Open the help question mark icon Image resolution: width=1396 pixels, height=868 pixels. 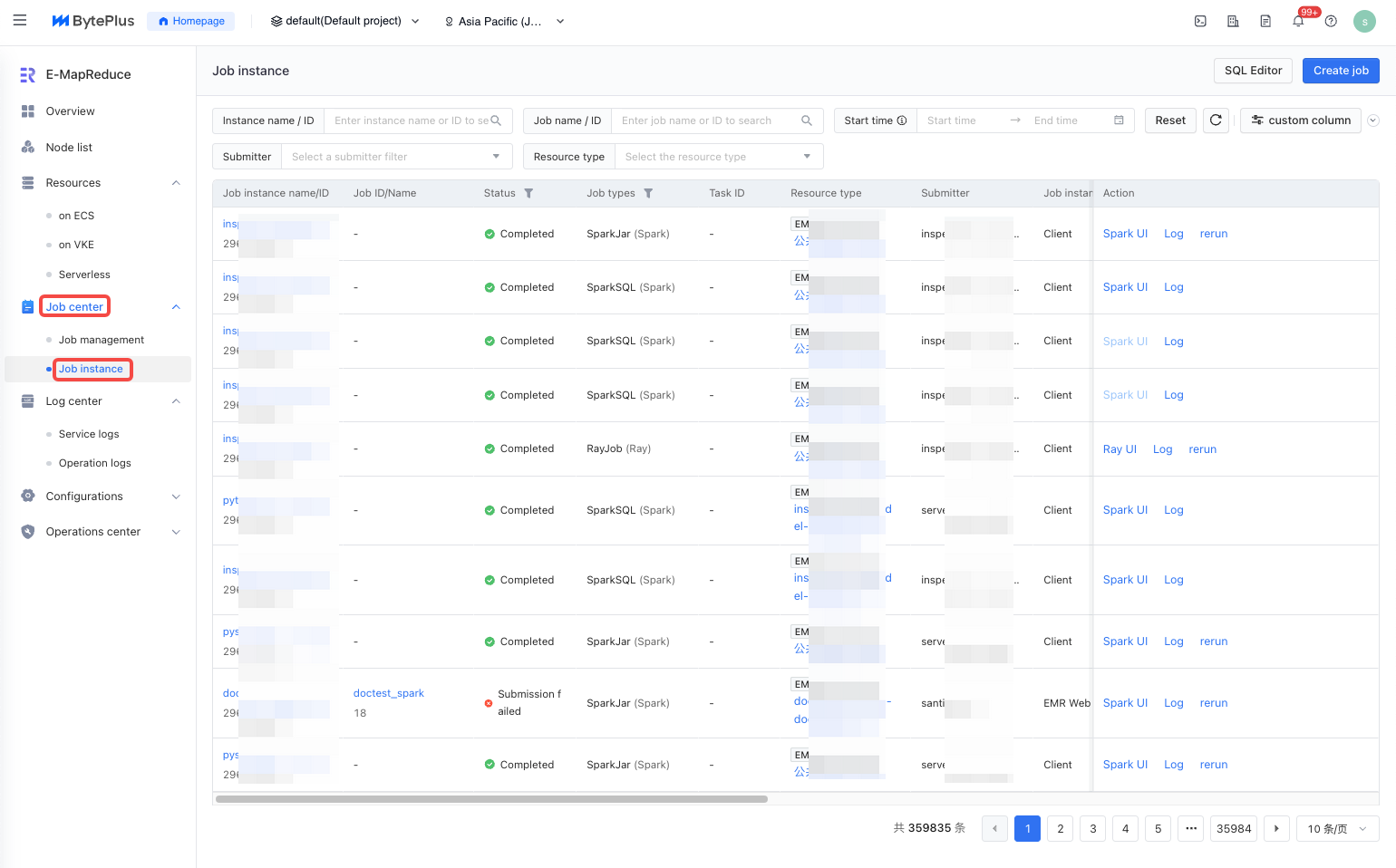[x=1331, y=21]
